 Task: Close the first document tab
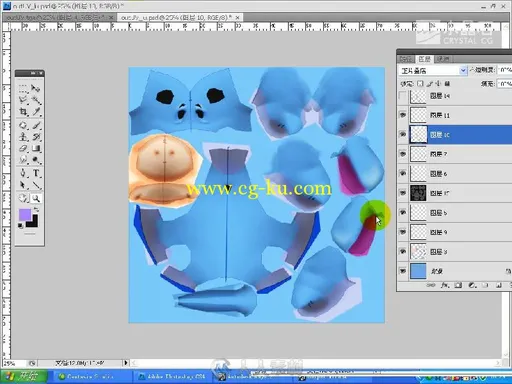coord(111,17)
